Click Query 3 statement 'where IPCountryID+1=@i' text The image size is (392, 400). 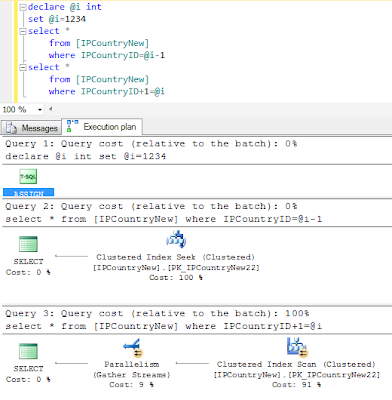tap(254, 326)
